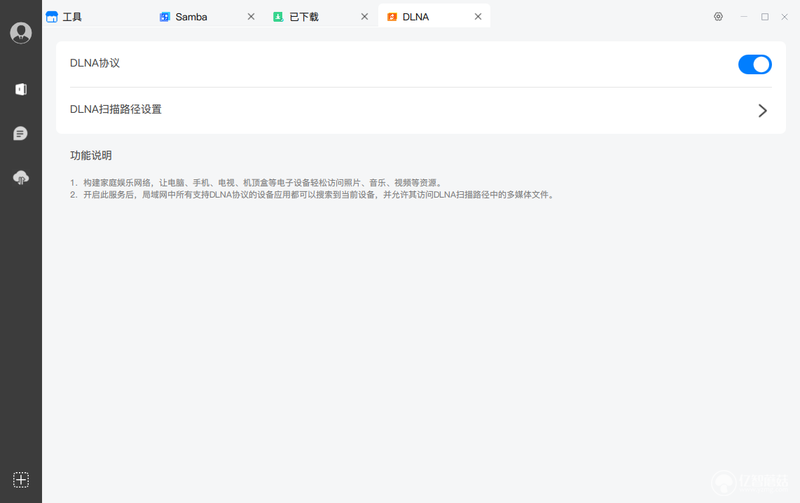
Task: Click the 功能说明 heading
Action: (x=91, y=156)
